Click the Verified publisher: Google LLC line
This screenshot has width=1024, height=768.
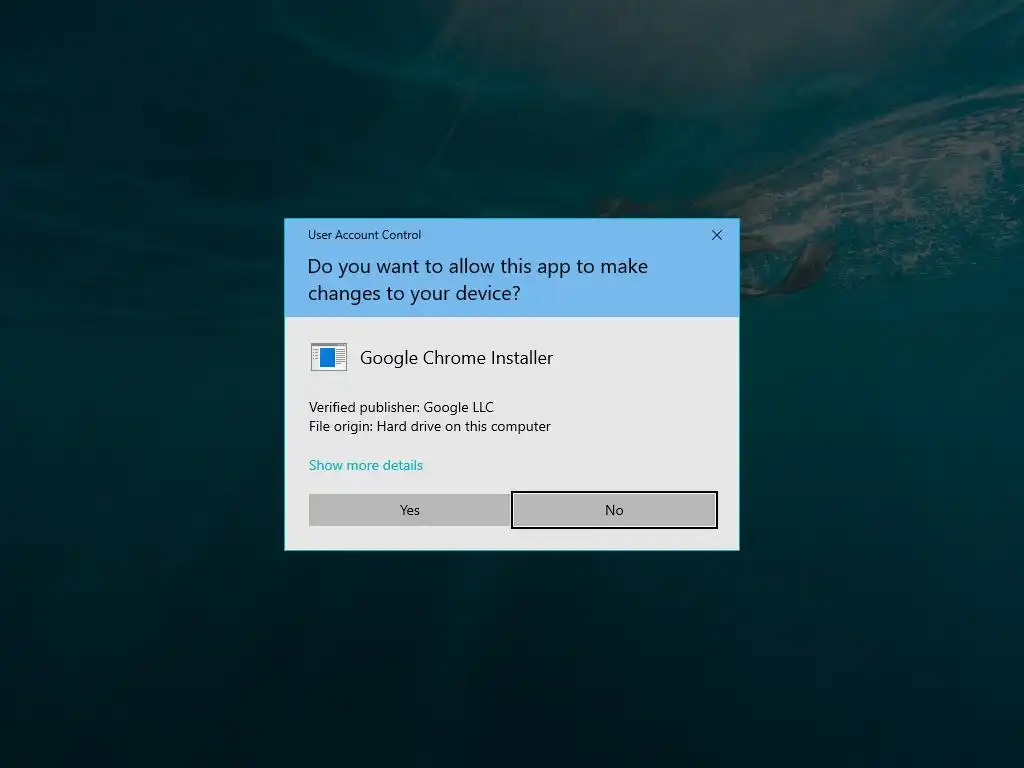(401, 408)
